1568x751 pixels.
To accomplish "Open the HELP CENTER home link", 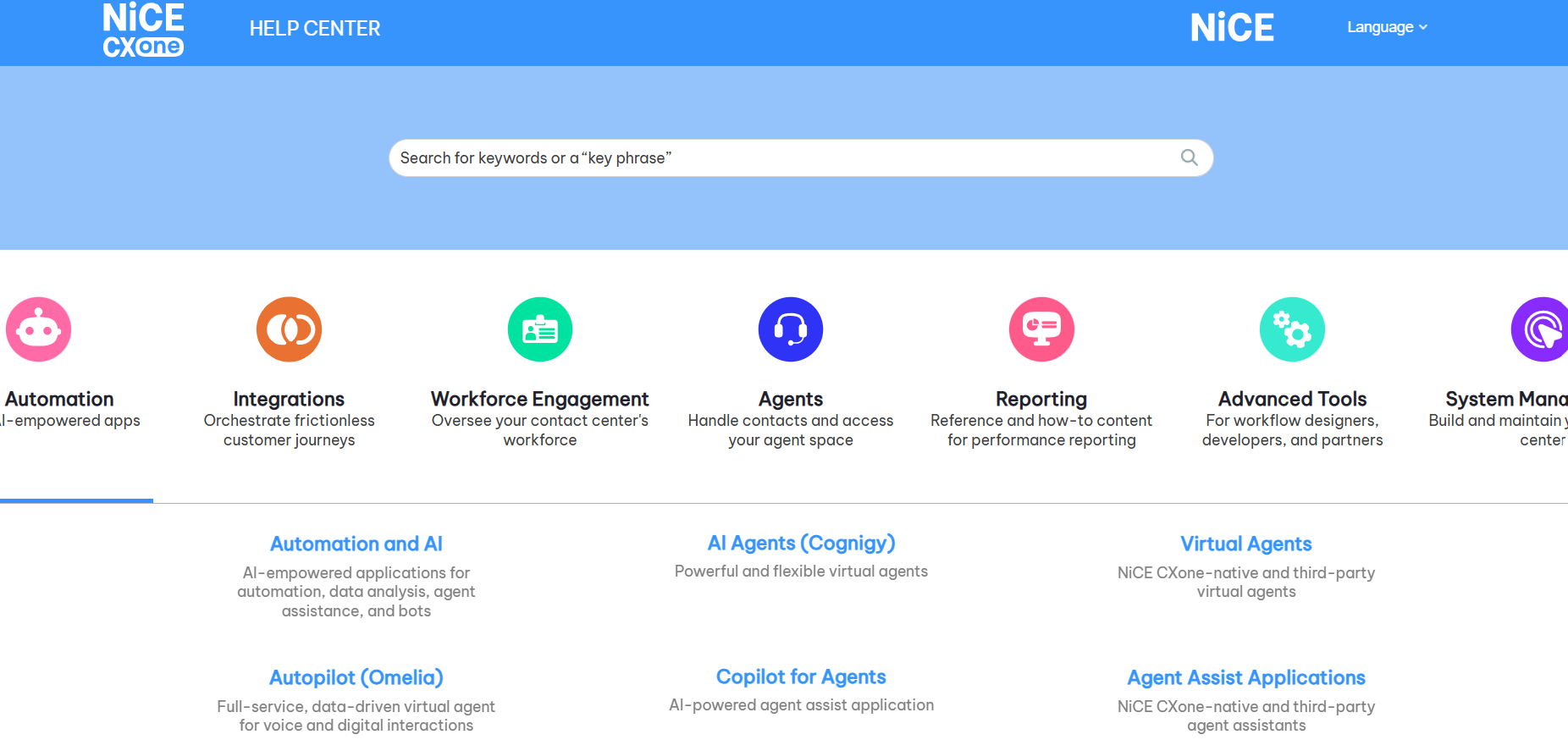I will point(315,29).
